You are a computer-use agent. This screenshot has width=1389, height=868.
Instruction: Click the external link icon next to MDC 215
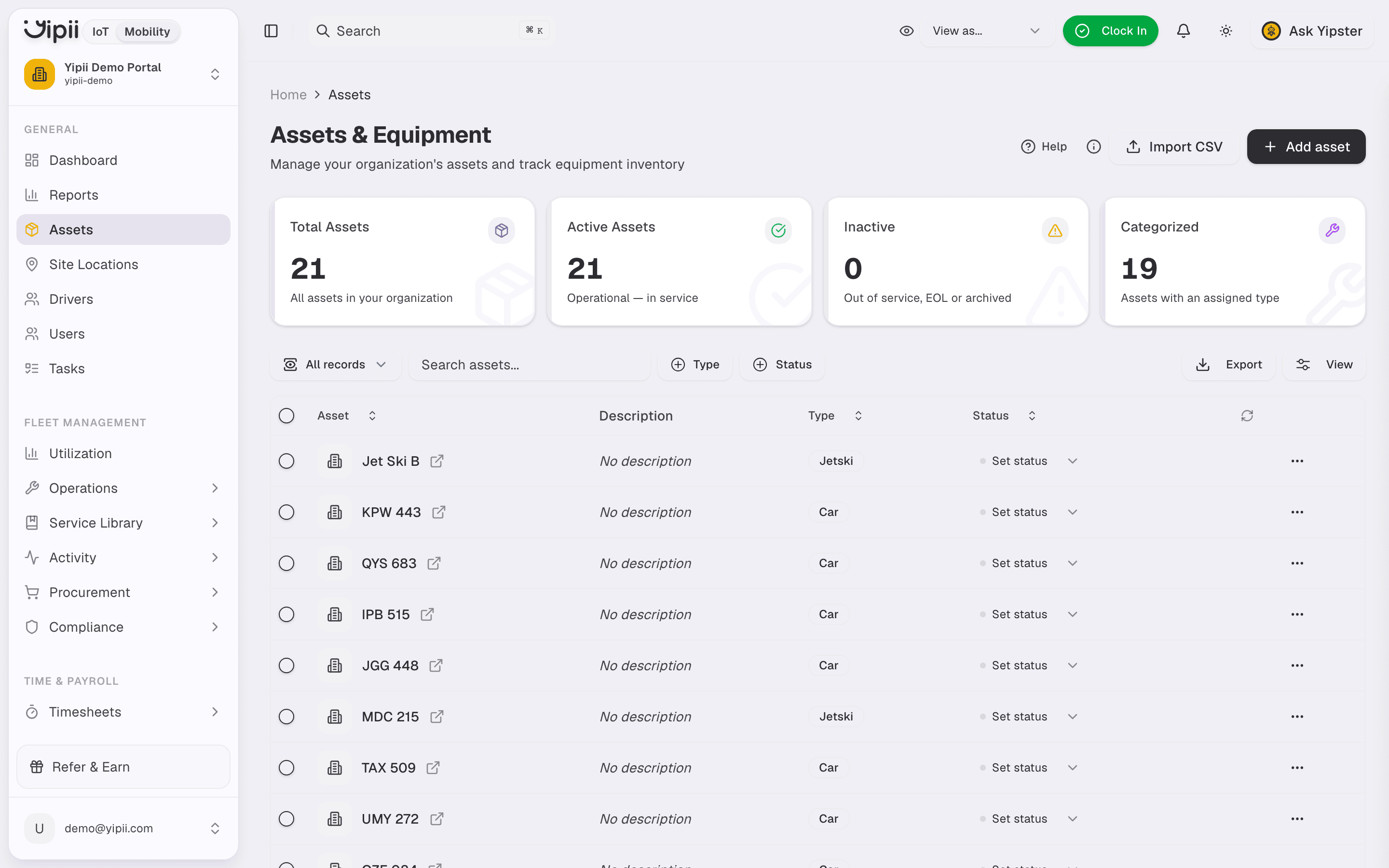pyautogui.click(x=437, y=717)
